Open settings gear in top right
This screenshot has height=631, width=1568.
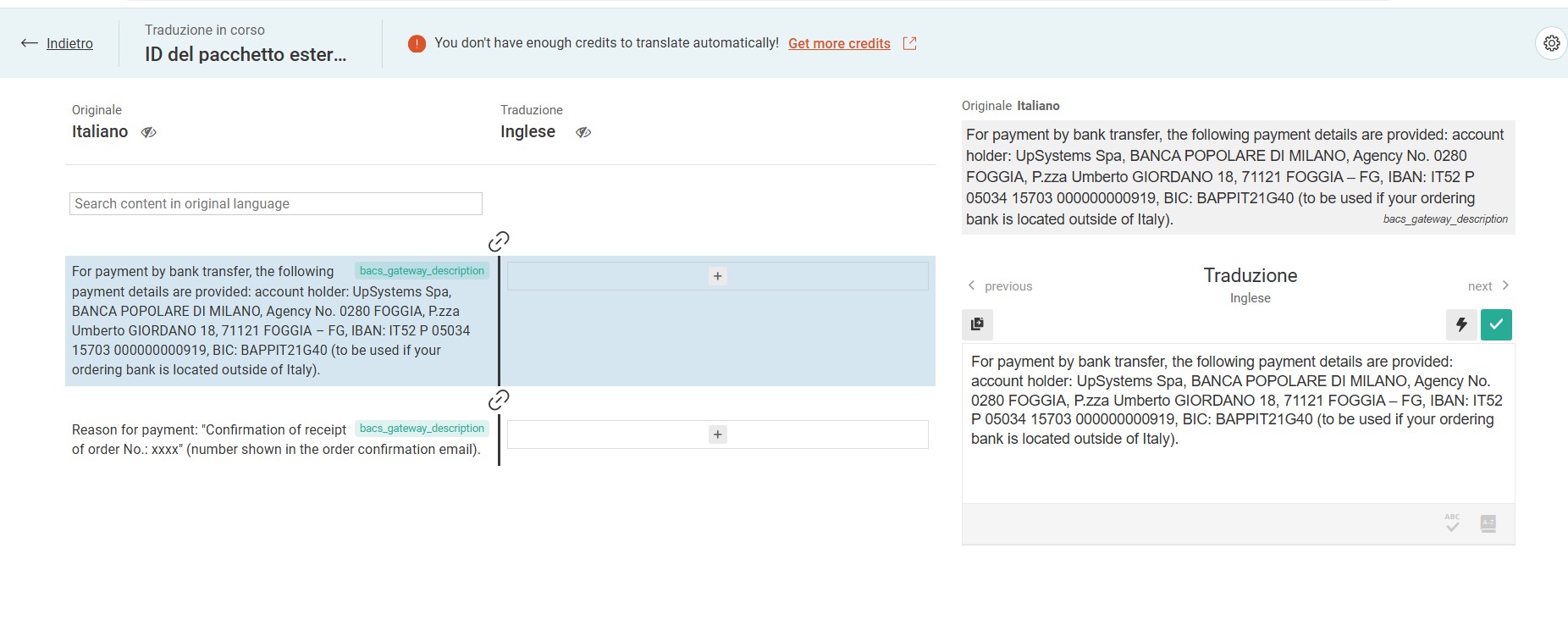click(1551, 43)
